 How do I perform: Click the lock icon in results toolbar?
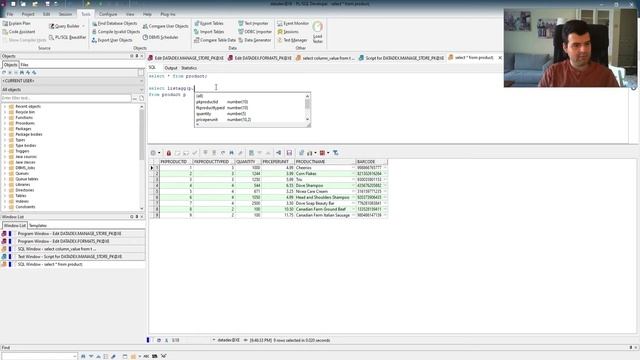pyautogui.click(x=169, y=153)
